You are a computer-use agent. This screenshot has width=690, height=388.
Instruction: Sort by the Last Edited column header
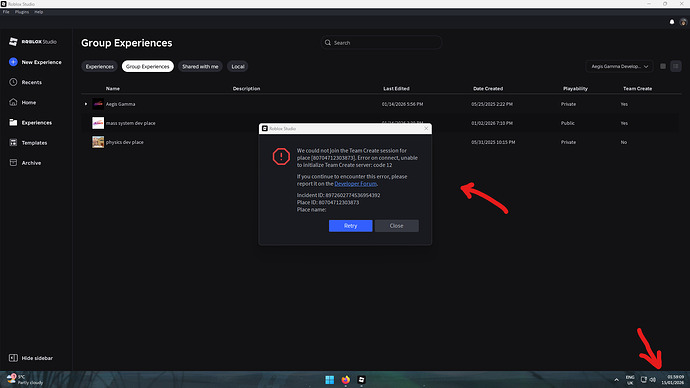(396, 88)
